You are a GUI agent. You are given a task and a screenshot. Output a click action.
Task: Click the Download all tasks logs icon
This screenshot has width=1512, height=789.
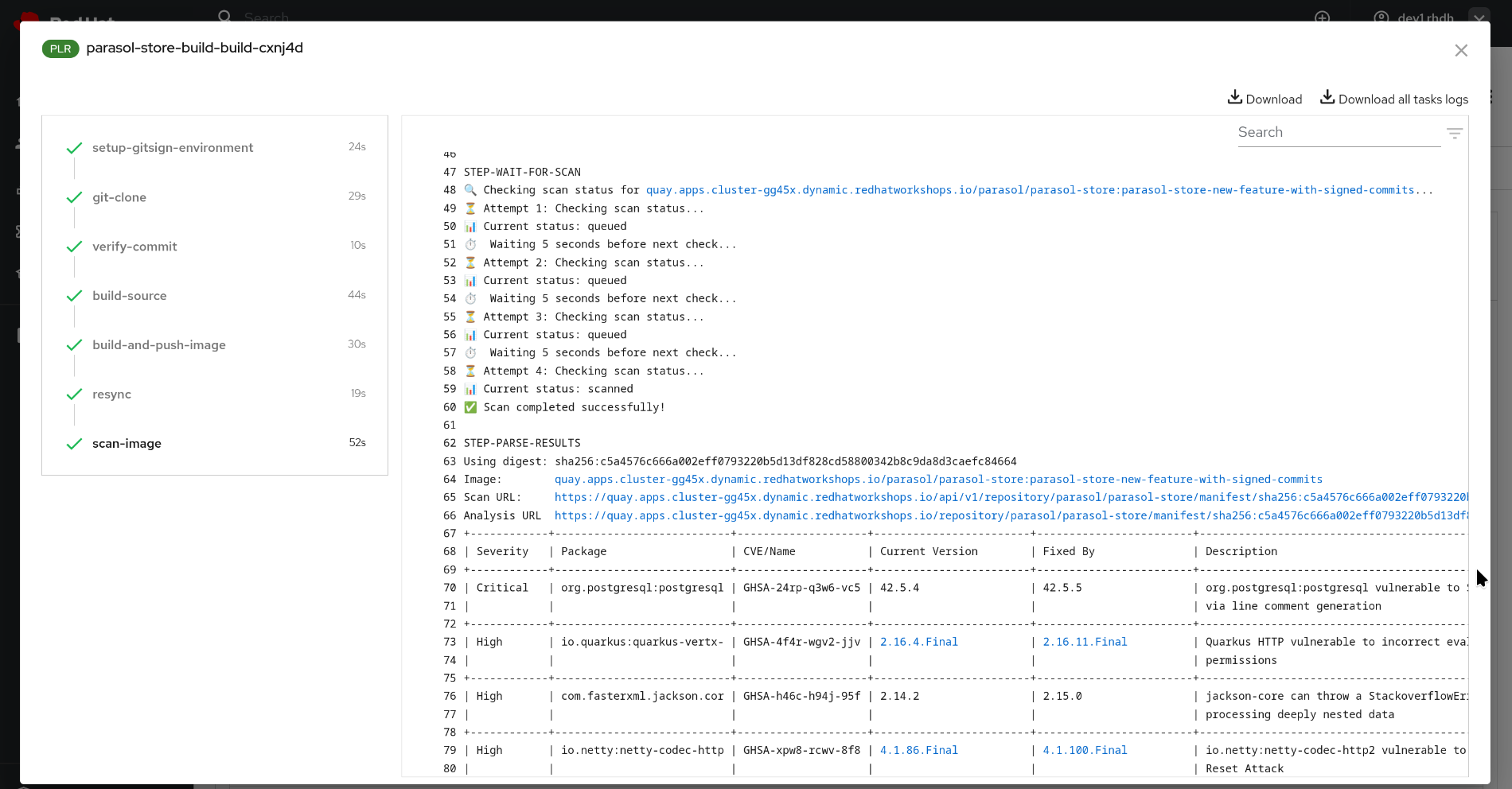tap(1327, 97)
